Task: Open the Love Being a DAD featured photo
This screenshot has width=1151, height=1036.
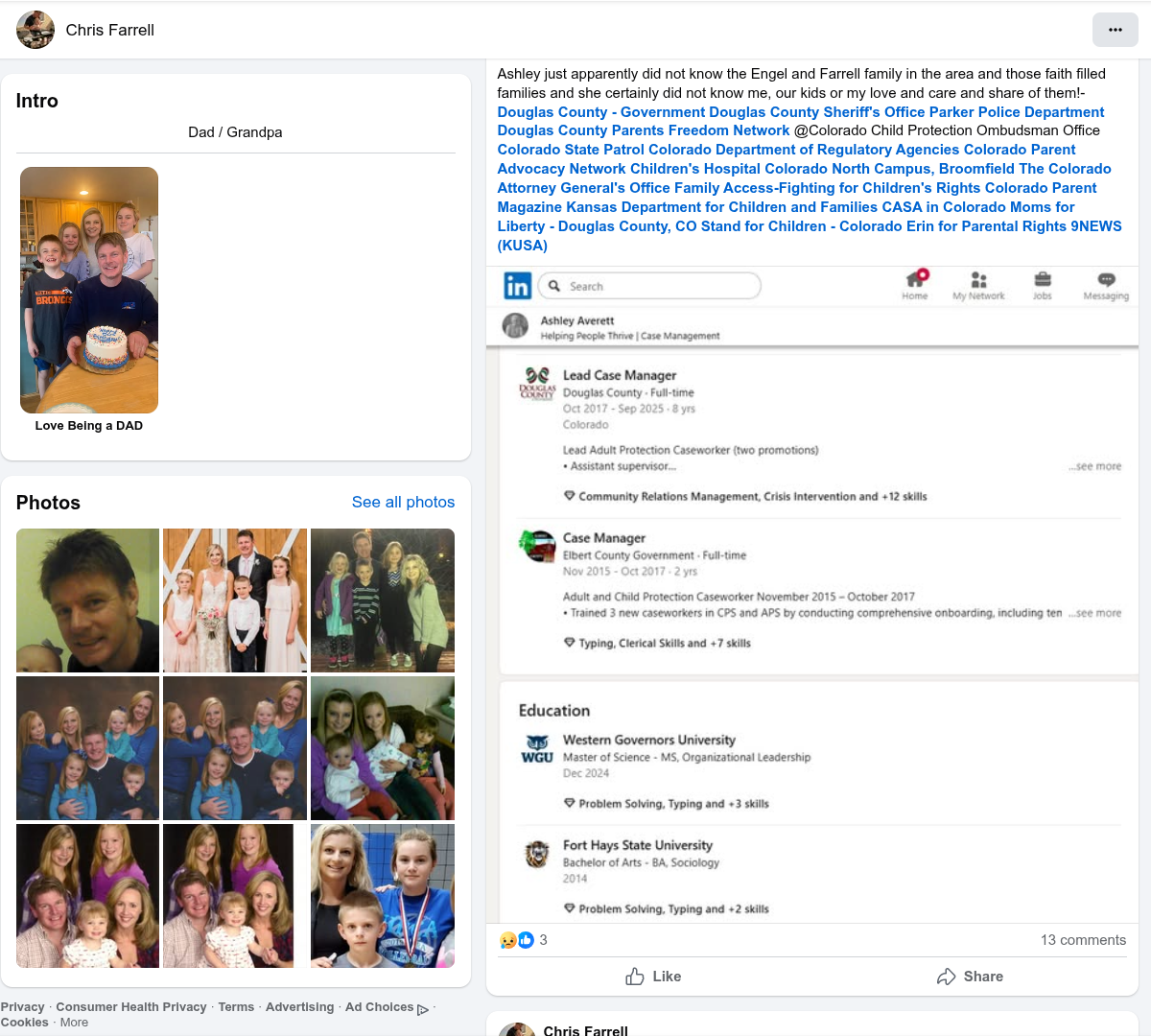Action: pyautogui.click(x=89, y=290)
